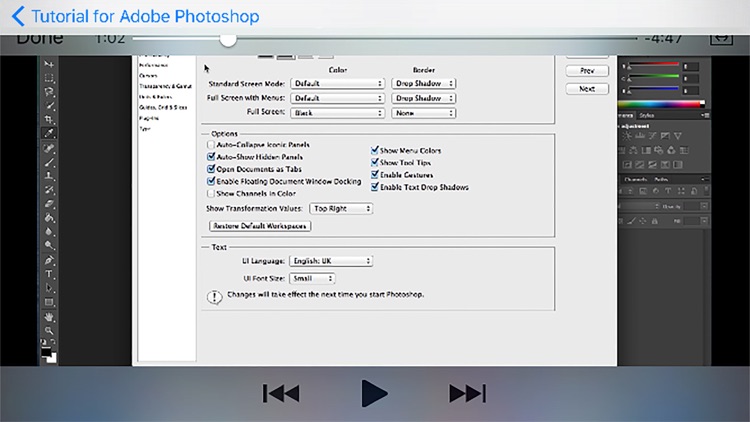
Task: Select the Rectangular Marquee tool
Action: pyautogui.click(x=49, y=78)
